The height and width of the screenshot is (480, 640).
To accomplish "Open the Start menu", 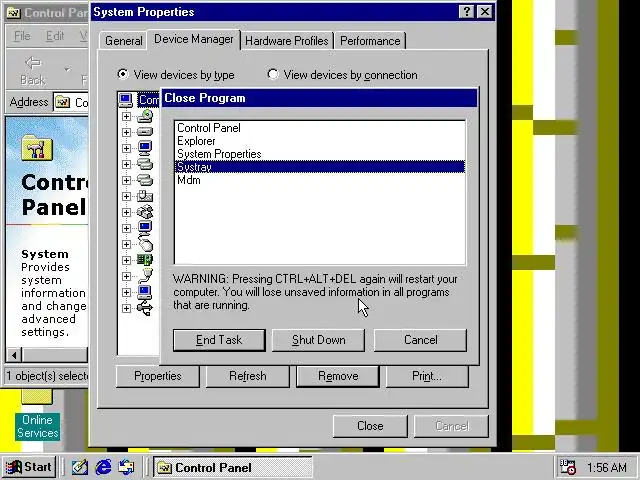I will [29, 467].
